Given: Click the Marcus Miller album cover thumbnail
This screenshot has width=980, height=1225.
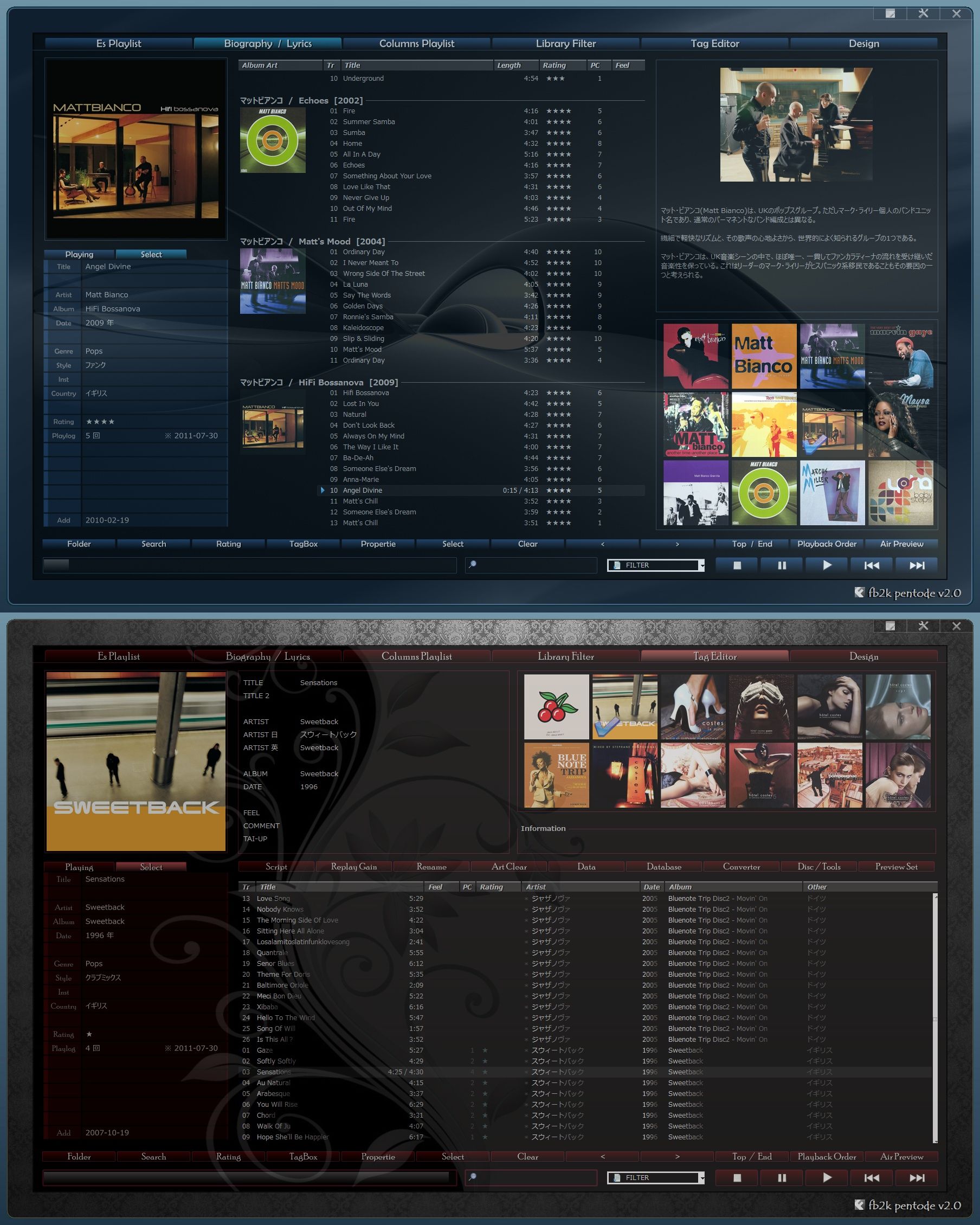Looking at the screenshot, I should click(x=832, y=493).
